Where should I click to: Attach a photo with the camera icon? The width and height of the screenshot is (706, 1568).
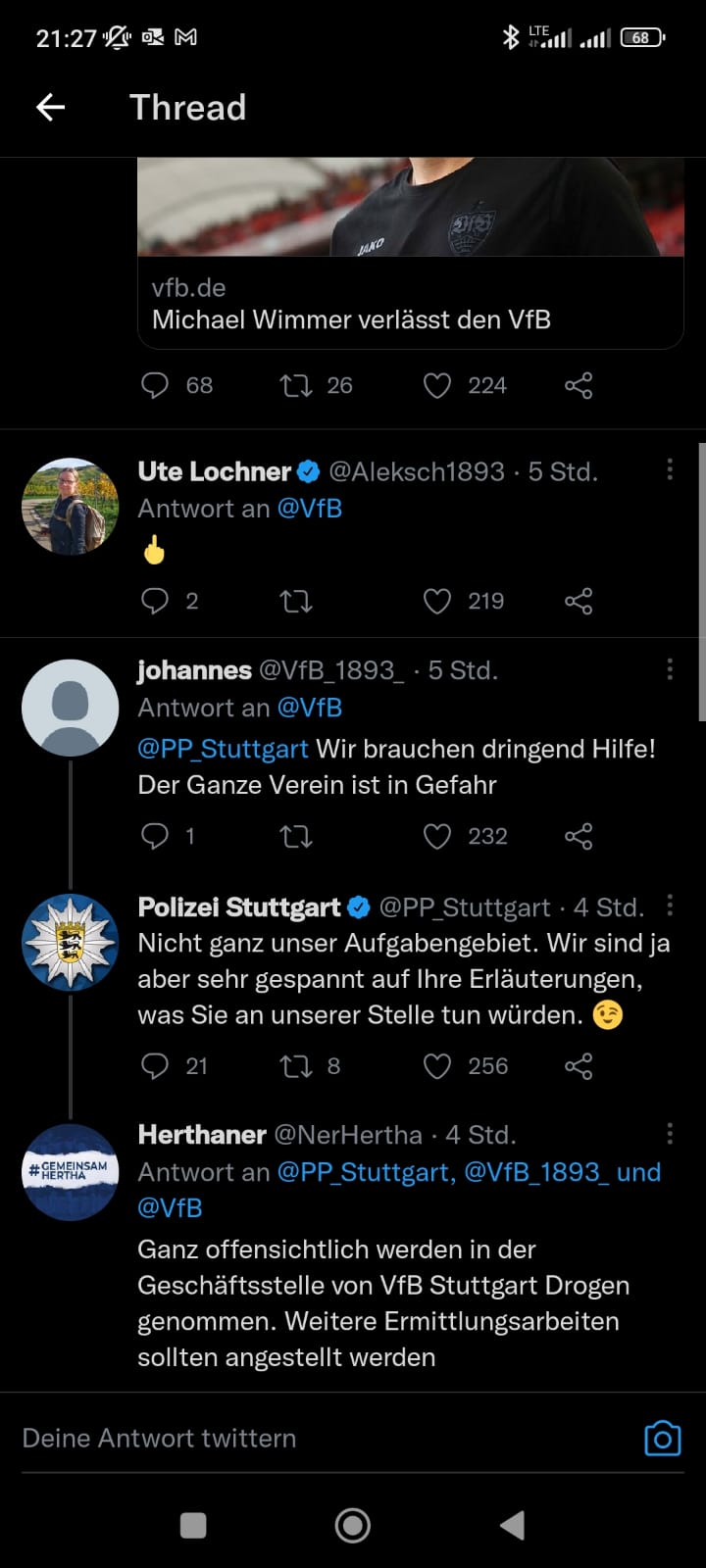[662, 1438]
